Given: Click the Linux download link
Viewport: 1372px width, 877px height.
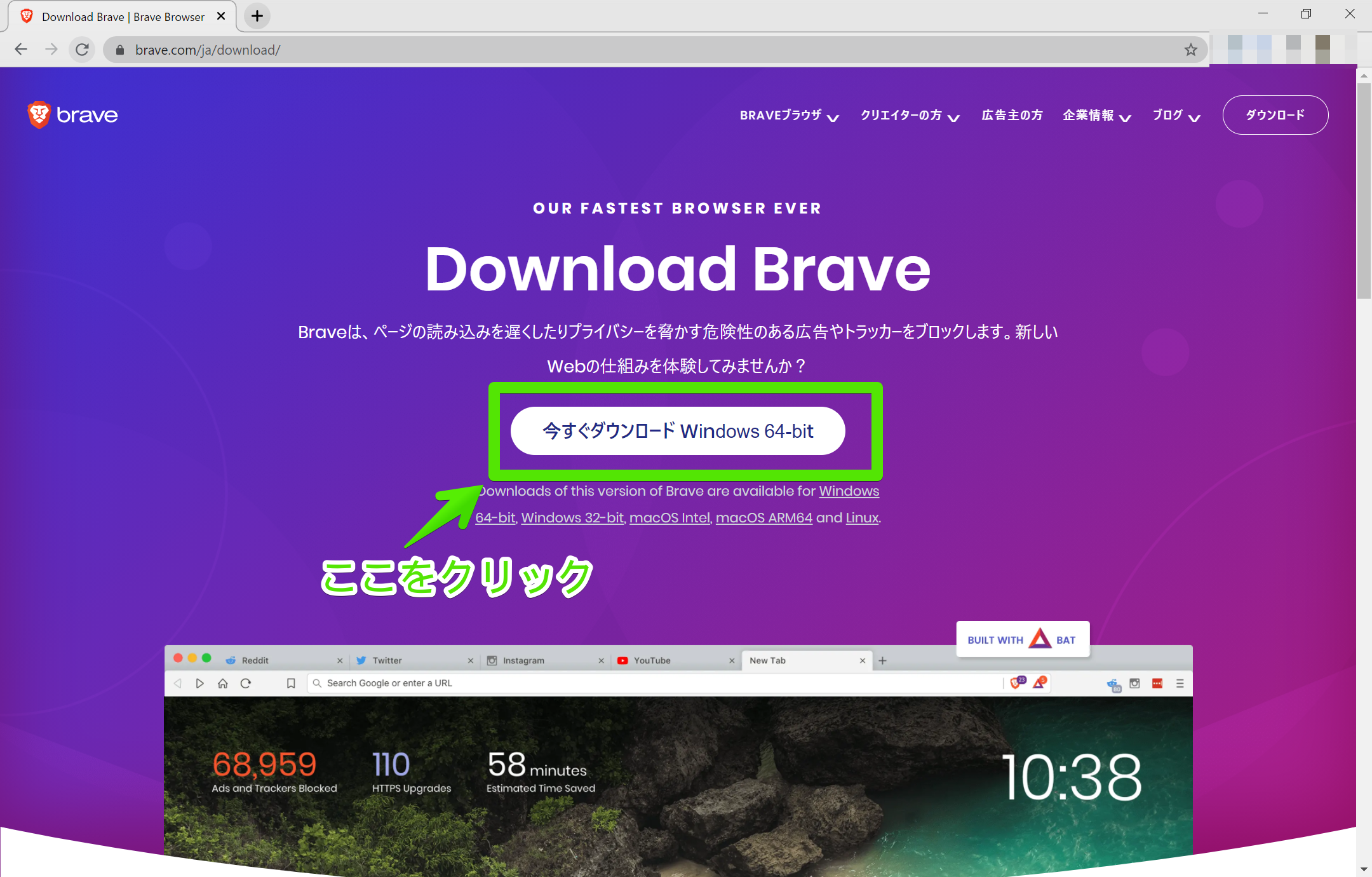Looking at the screenshot, I should point(861,517).
